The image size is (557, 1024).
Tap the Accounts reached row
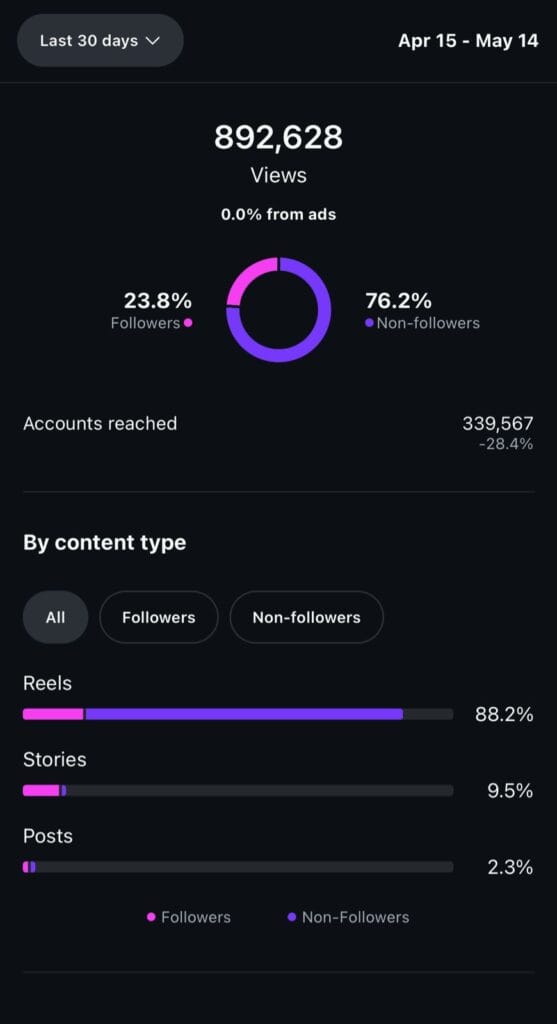click(278, 432)
